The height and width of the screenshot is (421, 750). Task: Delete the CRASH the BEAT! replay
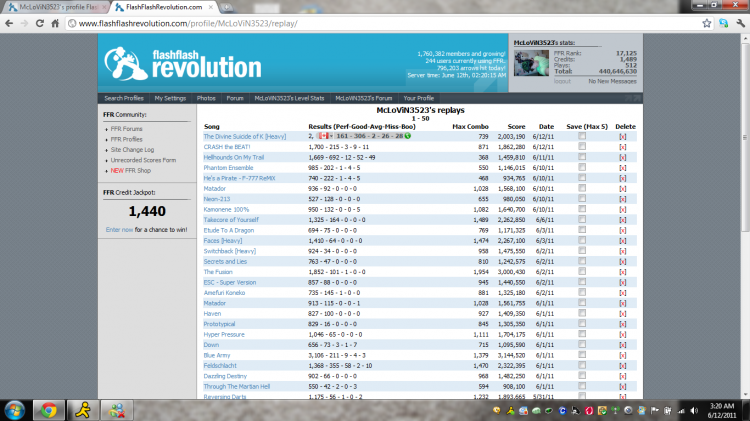[622, 147]
